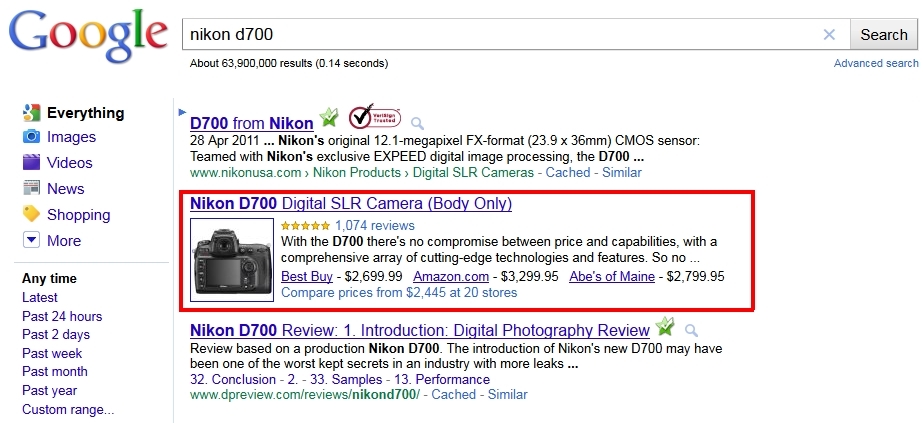Clear the search box with X

pyautogui.click(x=829, y=35)
